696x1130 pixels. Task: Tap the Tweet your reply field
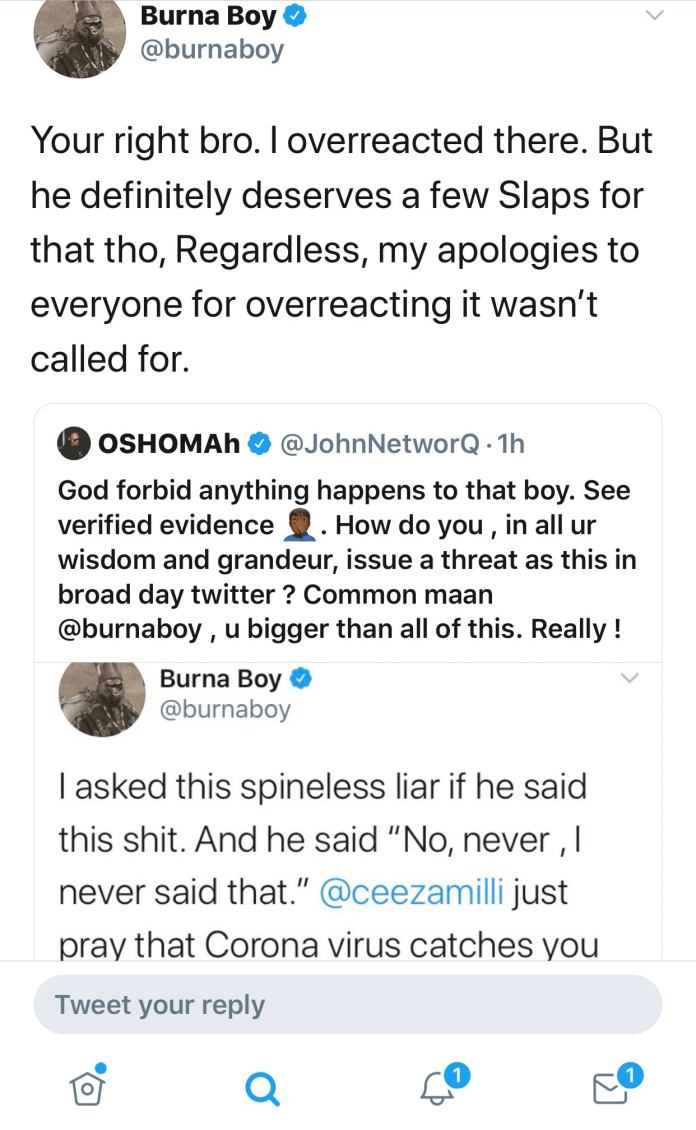click(x=347, y=1004)
